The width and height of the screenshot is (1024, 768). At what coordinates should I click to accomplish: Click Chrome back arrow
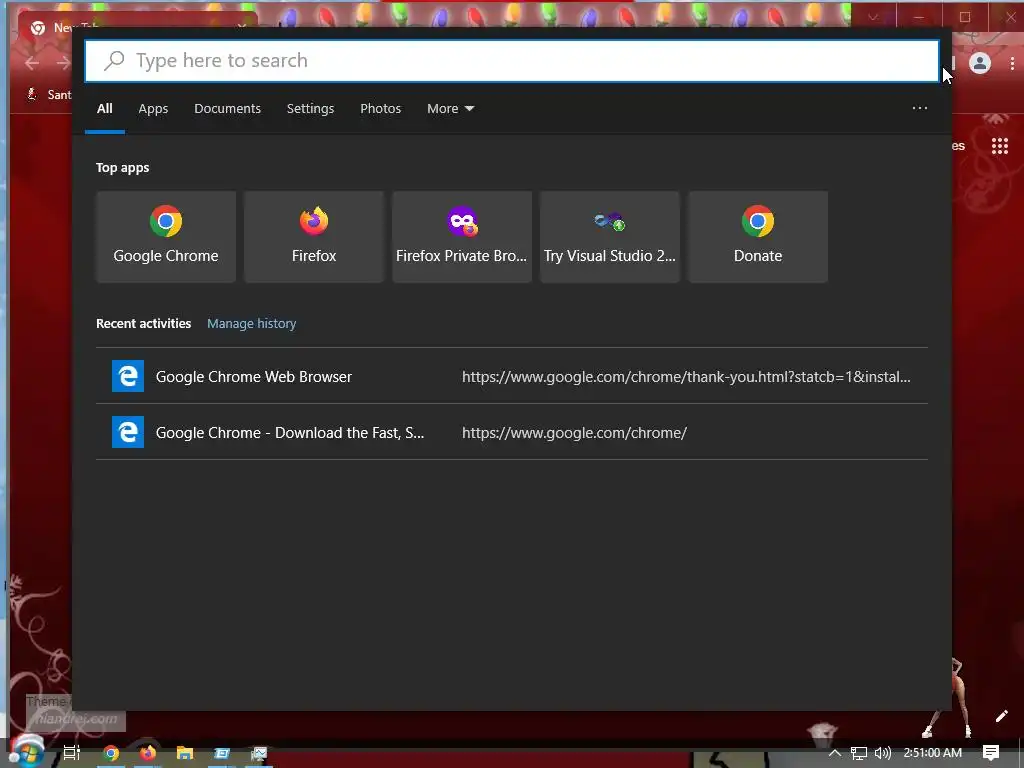pyautogui.click(x=32, y=63)
